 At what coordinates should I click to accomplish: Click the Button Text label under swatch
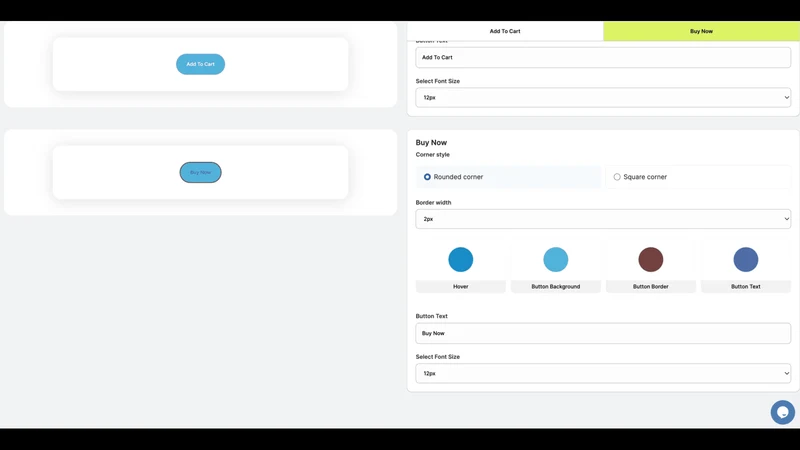coord(745,286)
